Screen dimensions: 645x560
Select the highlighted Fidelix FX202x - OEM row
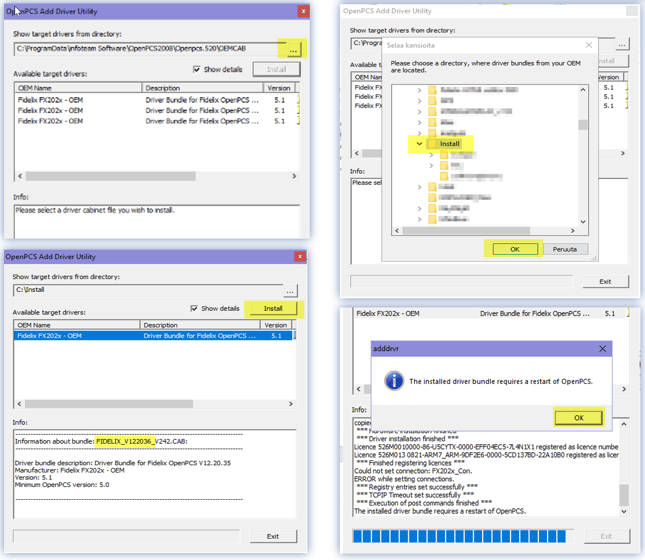[x=154, y=336]
